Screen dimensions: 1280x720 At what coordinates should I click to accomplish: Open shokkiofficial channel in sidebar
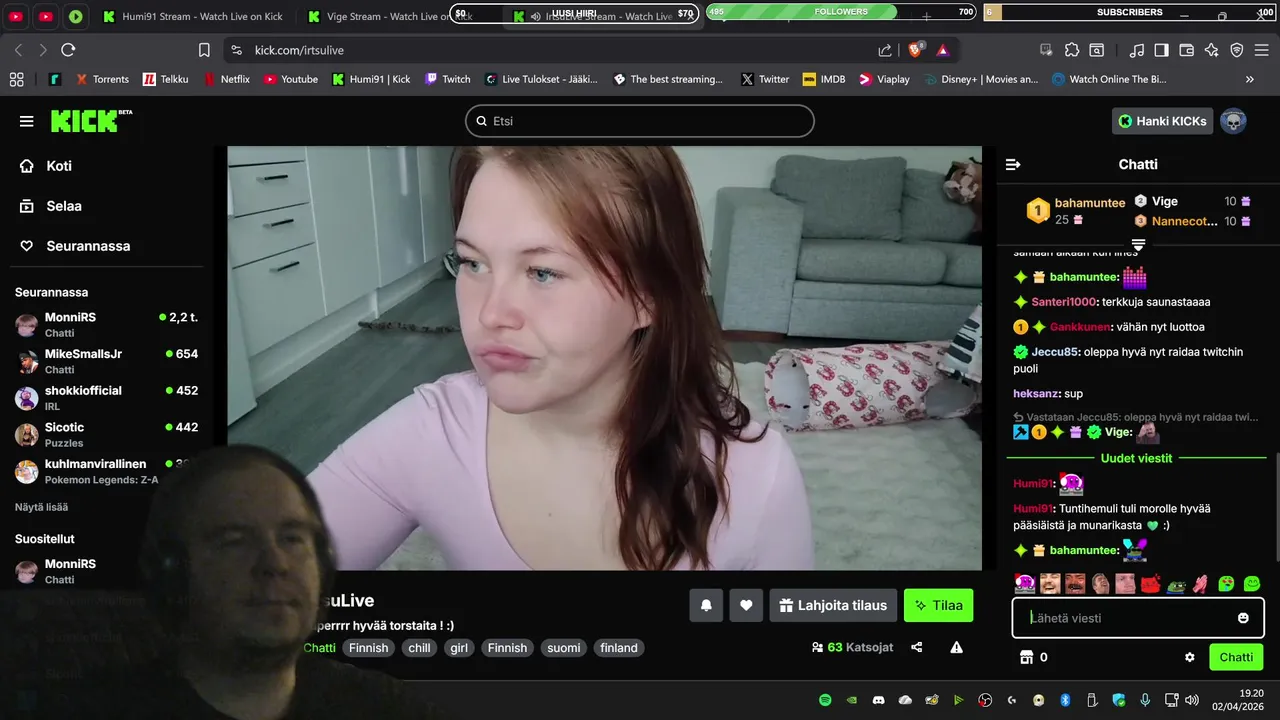point(106,398)
